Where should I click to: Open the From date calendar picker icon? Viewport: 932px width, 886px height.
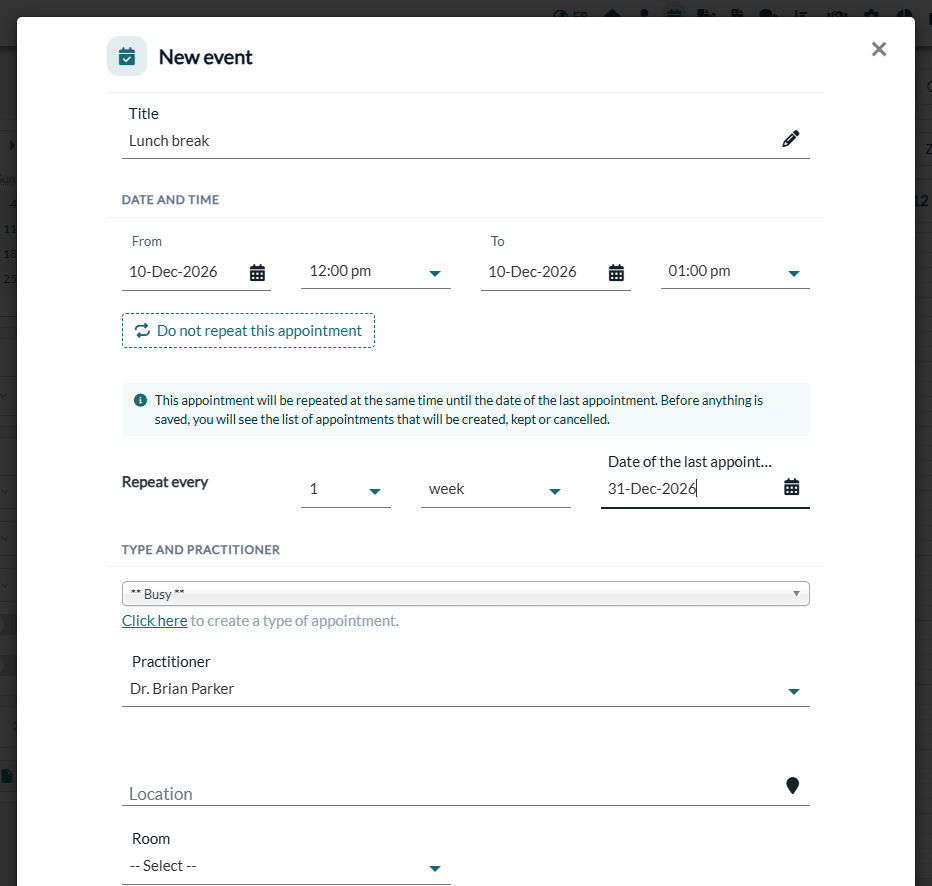click(x=257, y=273)
